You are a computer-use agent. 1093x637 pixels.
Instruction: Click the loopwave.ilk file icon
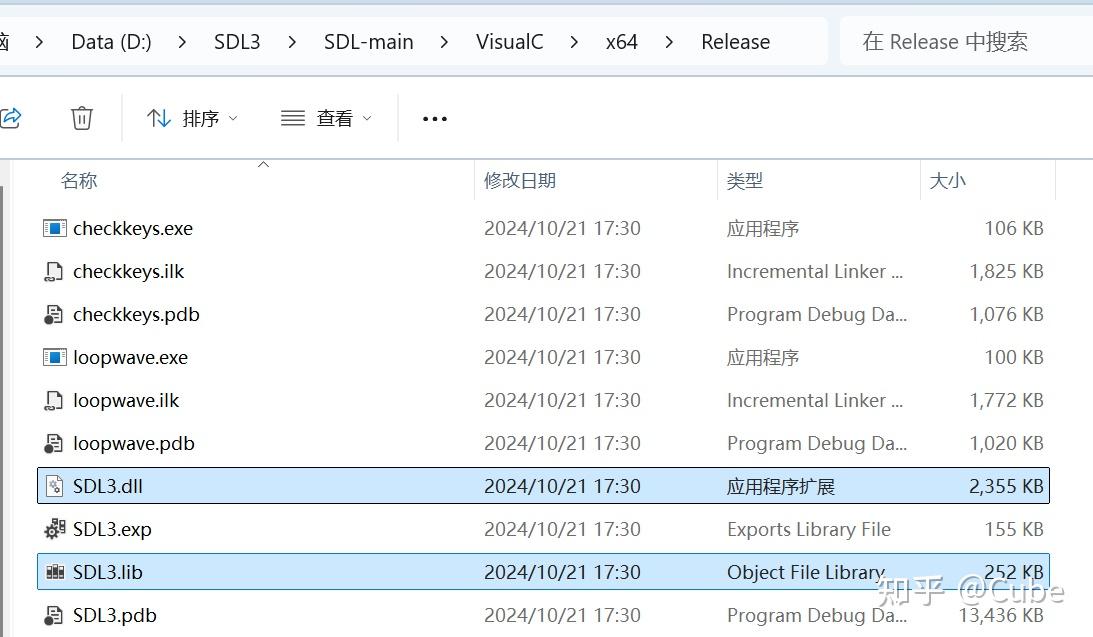pyautogui.click(x=55, y=400)
